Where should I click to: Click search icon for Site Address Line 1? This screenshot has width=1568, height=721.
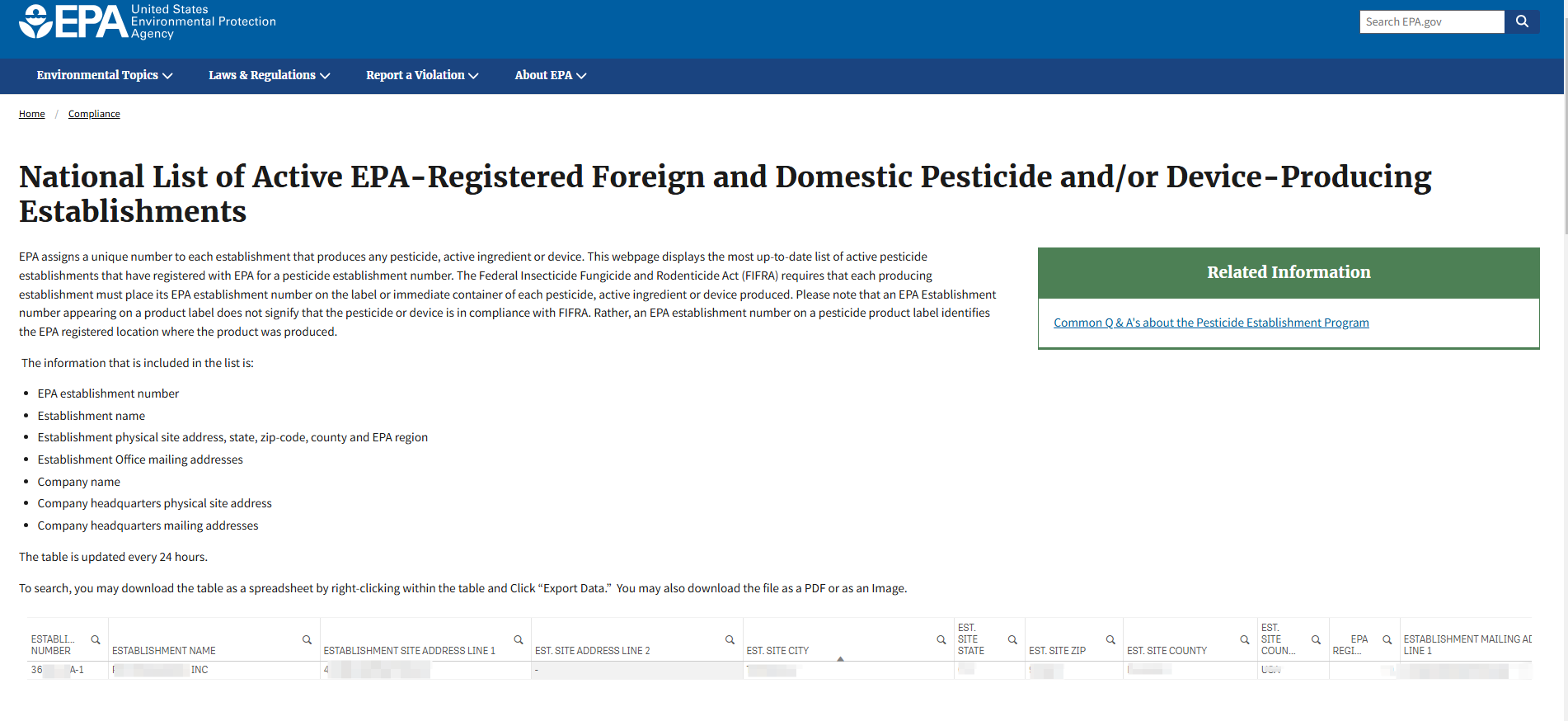tap(519, 640)
